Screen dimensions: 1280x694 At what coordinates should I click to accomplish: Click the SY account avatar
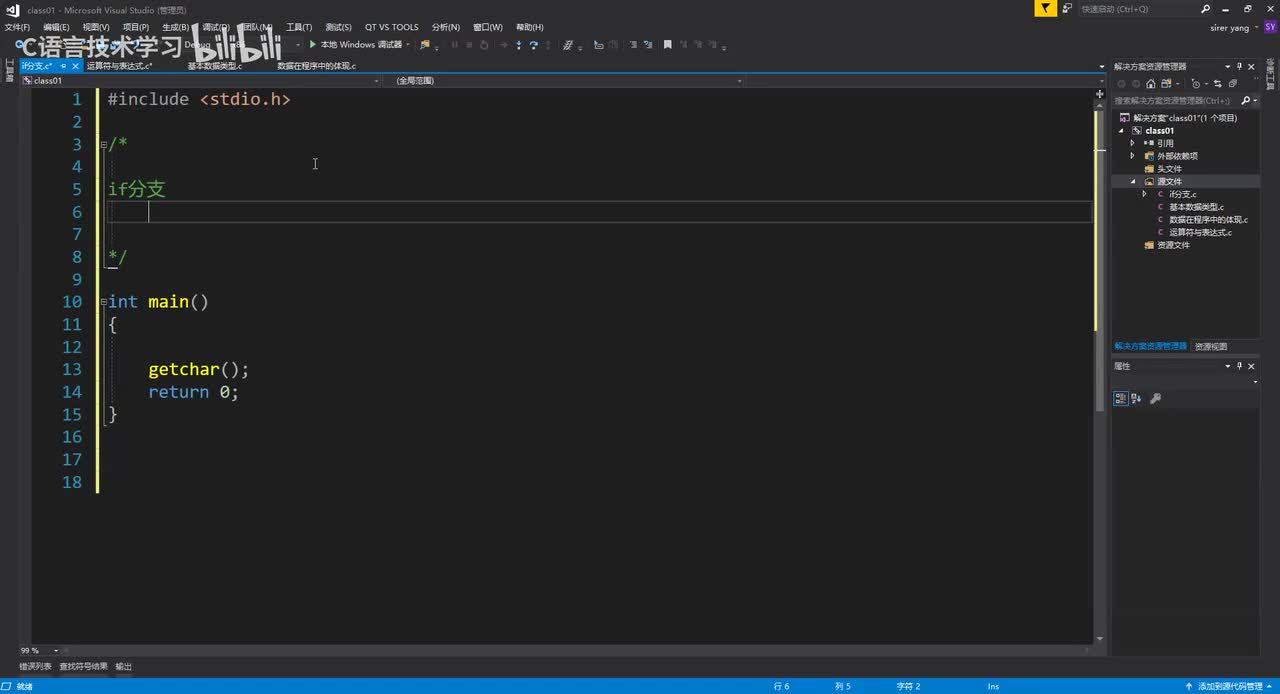[x=1270, y=27]
